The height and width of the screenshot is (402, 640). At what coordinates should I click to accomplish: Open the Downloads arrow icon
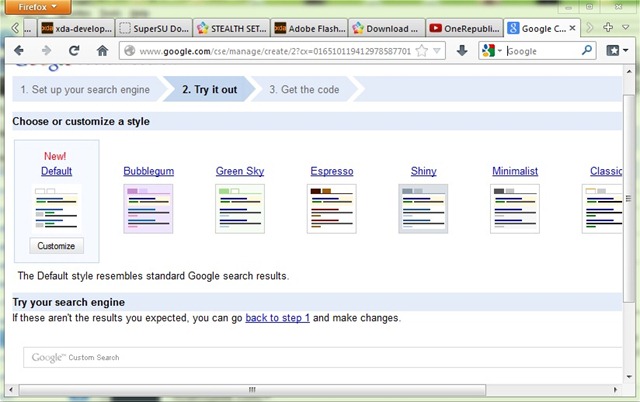point(462,51)
